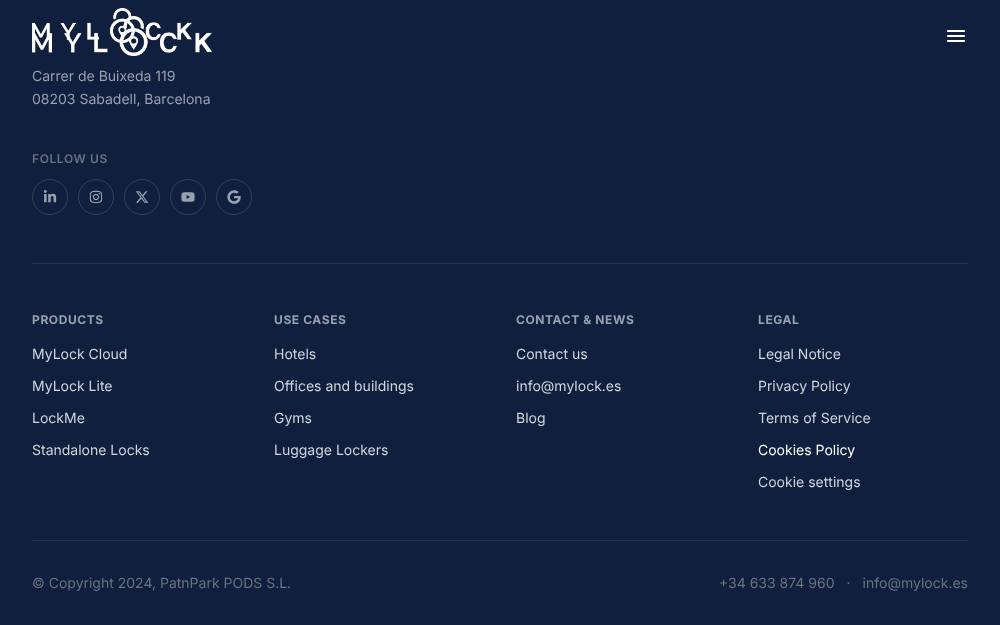Click the CONTACT & NEWS heading
The image size is (1000, 625).
[575, 320]
